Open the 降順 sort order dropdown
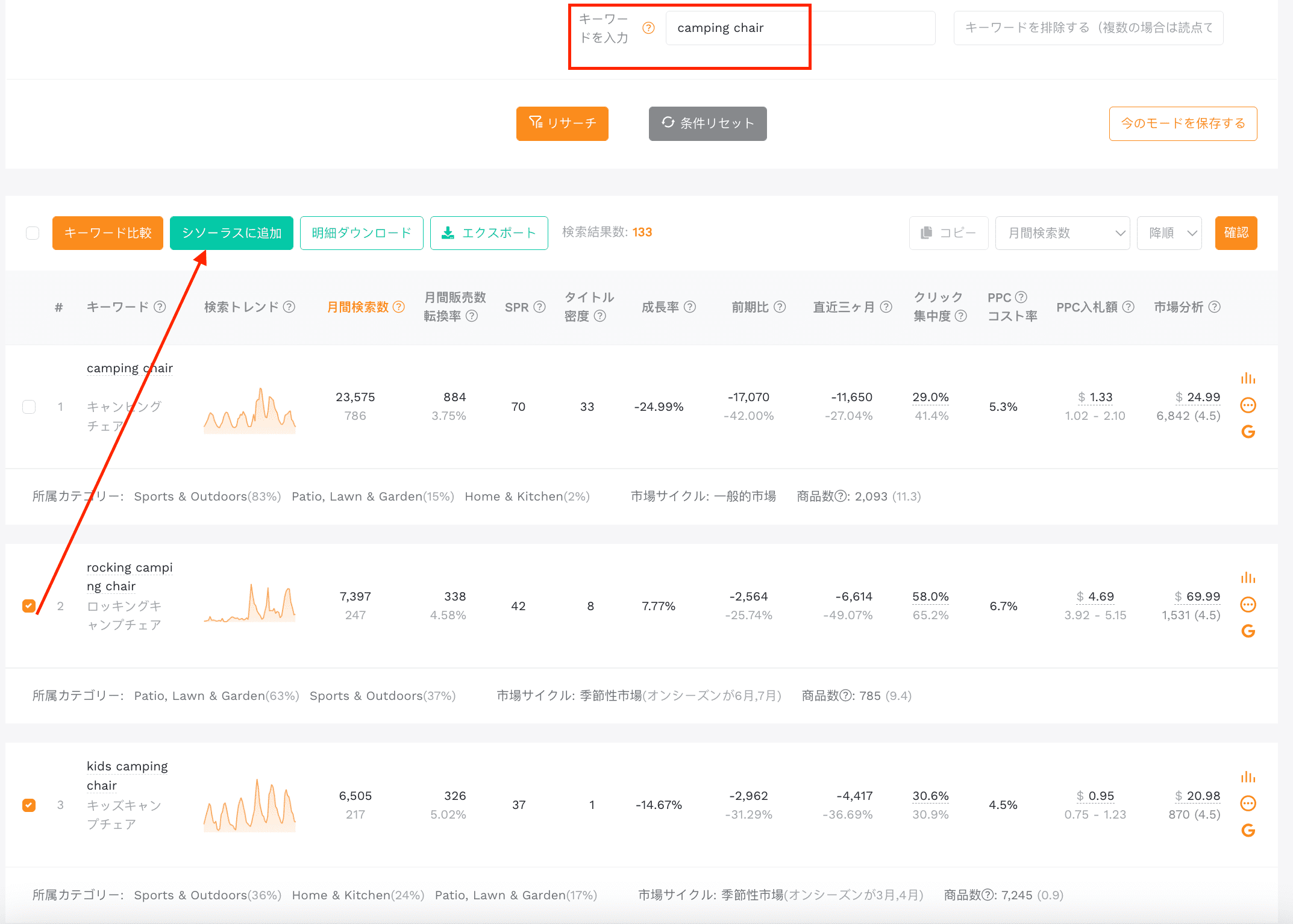The height and width of the screenshot is (924, 1293). [x=1169, y=233]
